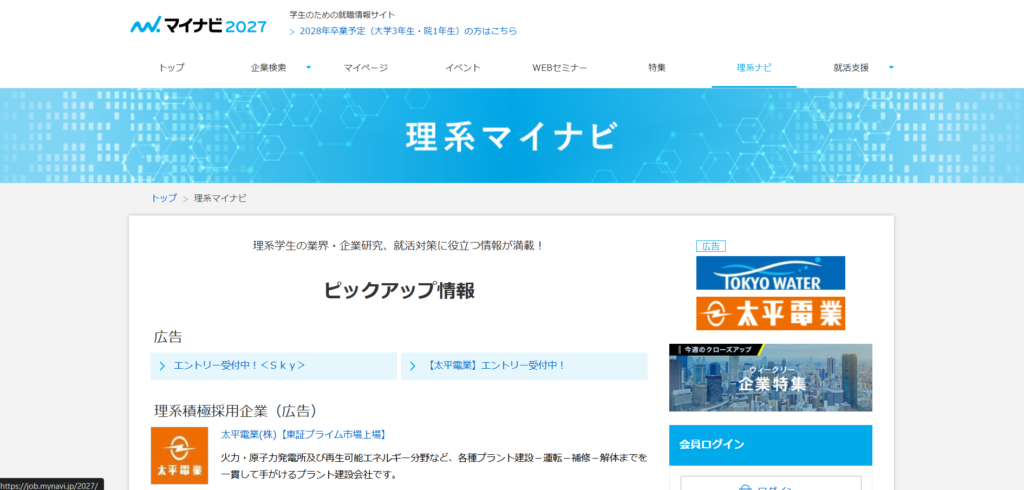Open the ウィークリー企業特集 banner
The width and height of the screenshot is (1024, 490).
pos(770,377)
